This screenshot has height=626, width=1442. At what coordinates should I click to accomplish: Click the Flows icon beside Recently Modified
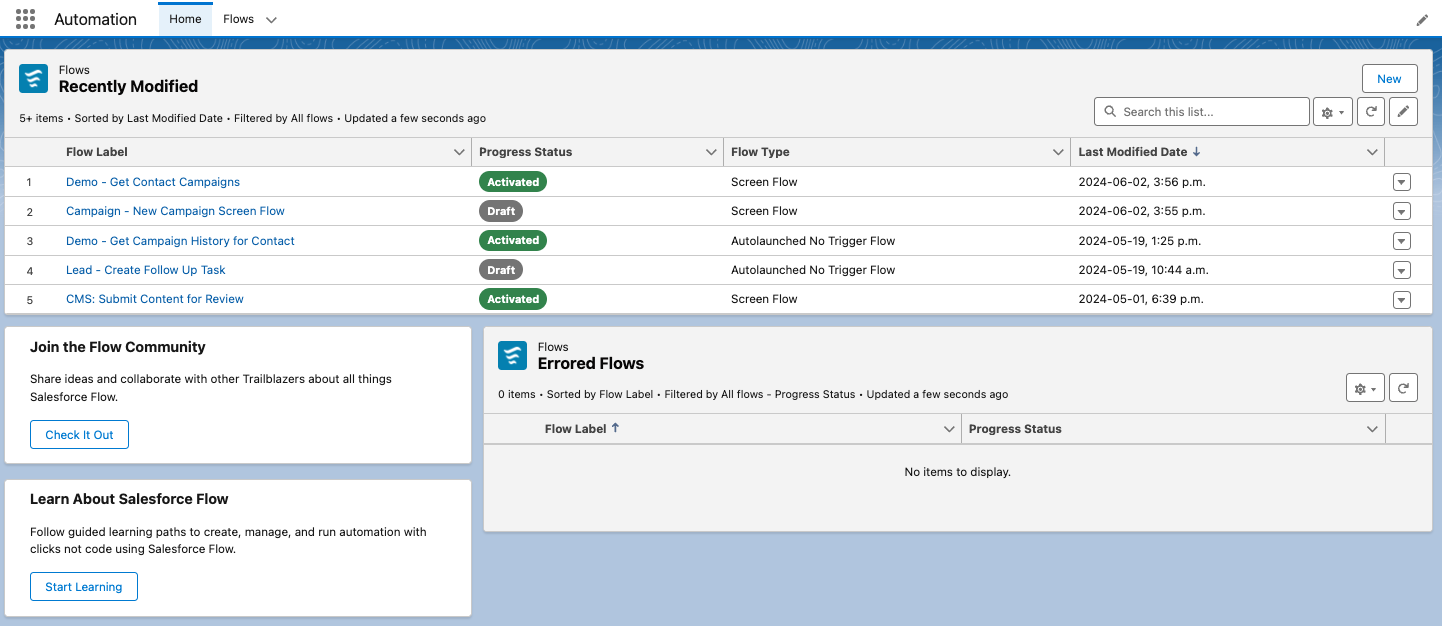click(34, 79)
